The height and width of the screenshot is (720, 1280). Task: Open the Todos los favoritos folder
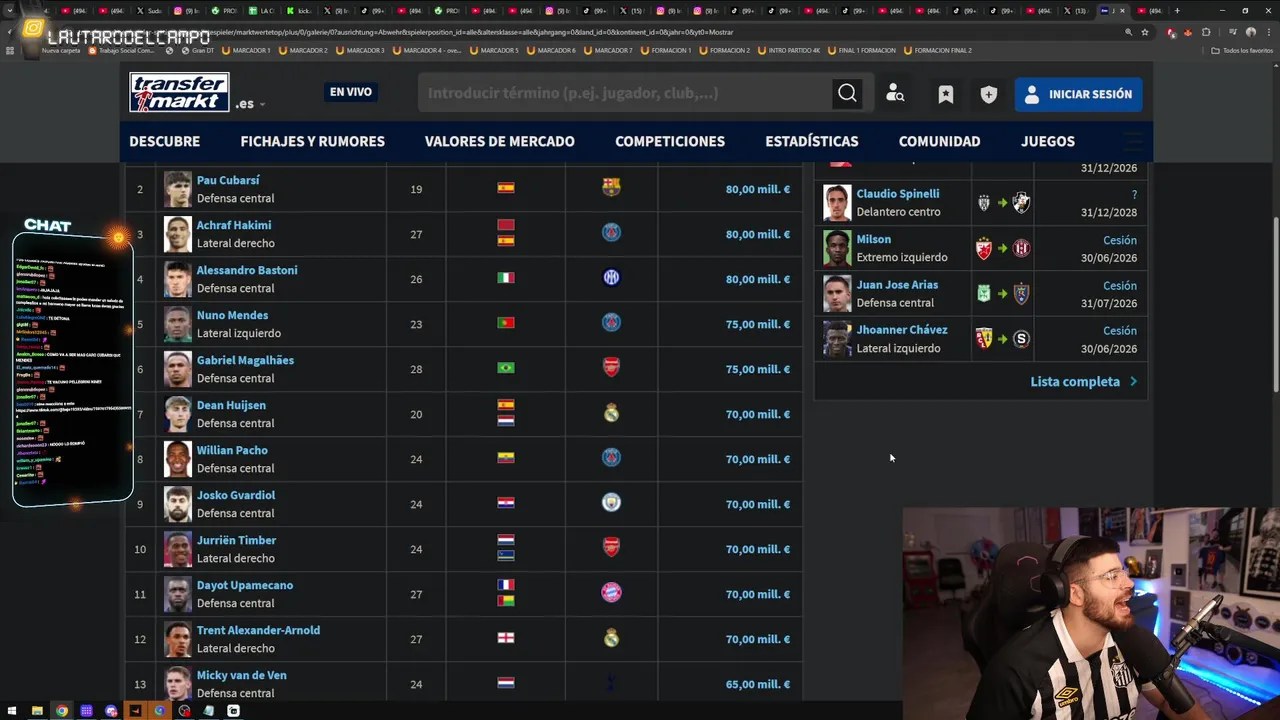[1242, 50]
